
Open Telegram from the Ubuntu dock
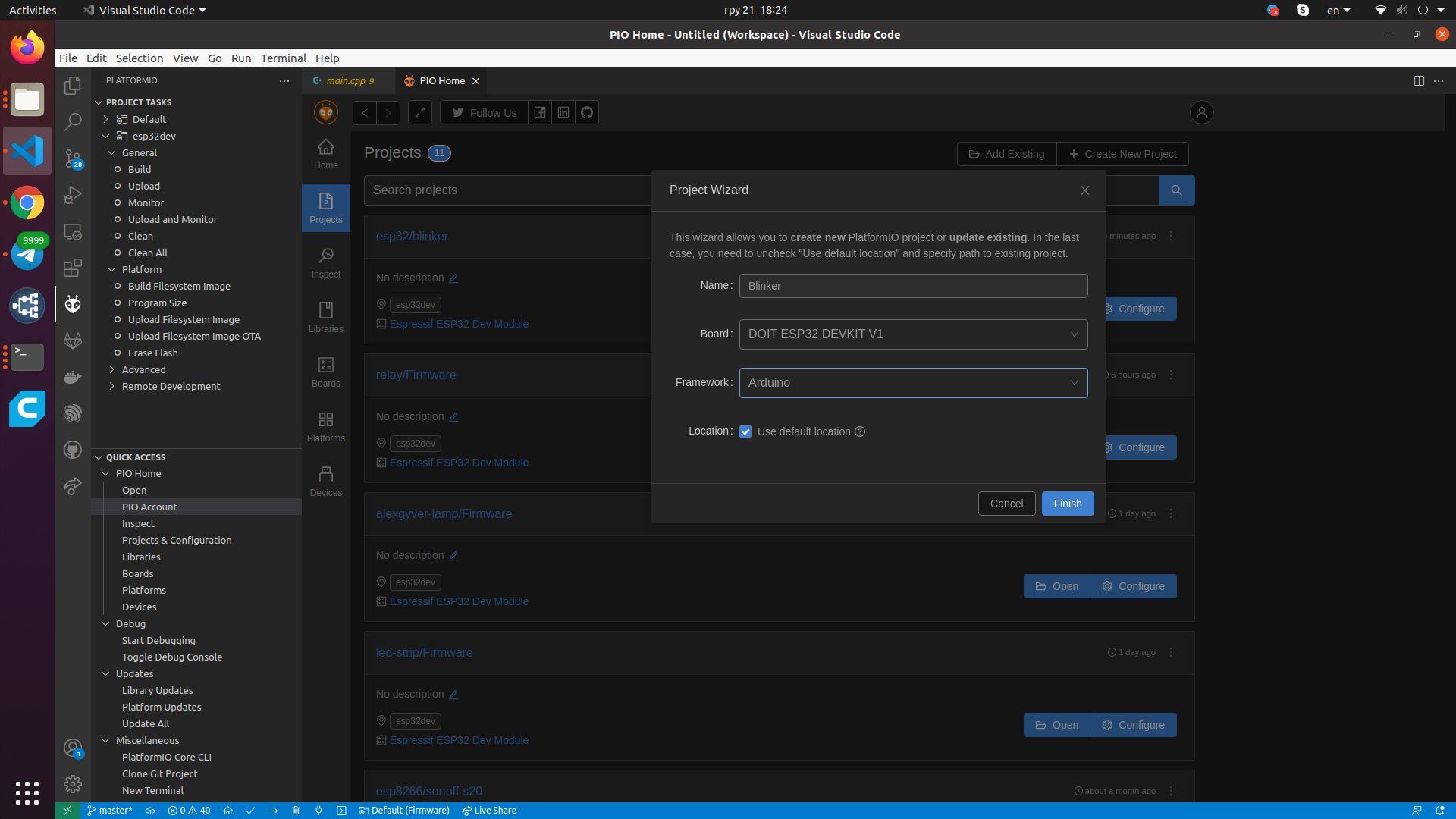tap(27, 254)
